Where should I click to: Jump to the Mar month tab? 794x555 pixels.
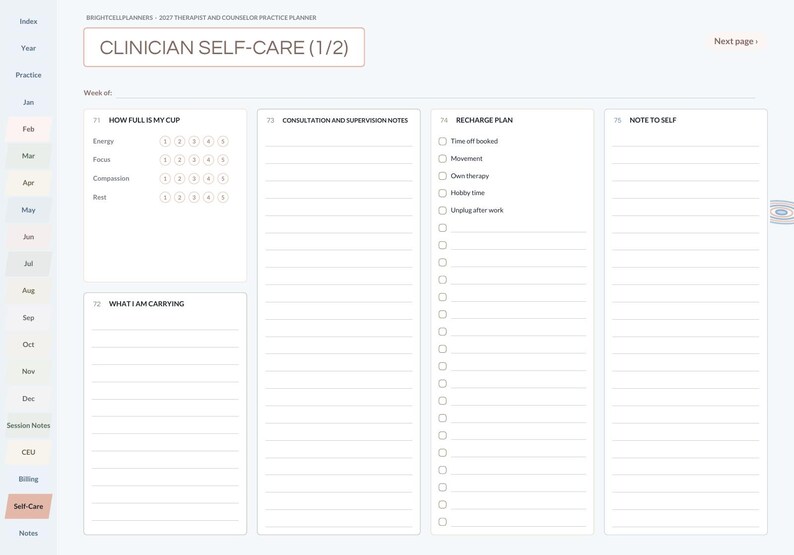(x=28, y=156)
